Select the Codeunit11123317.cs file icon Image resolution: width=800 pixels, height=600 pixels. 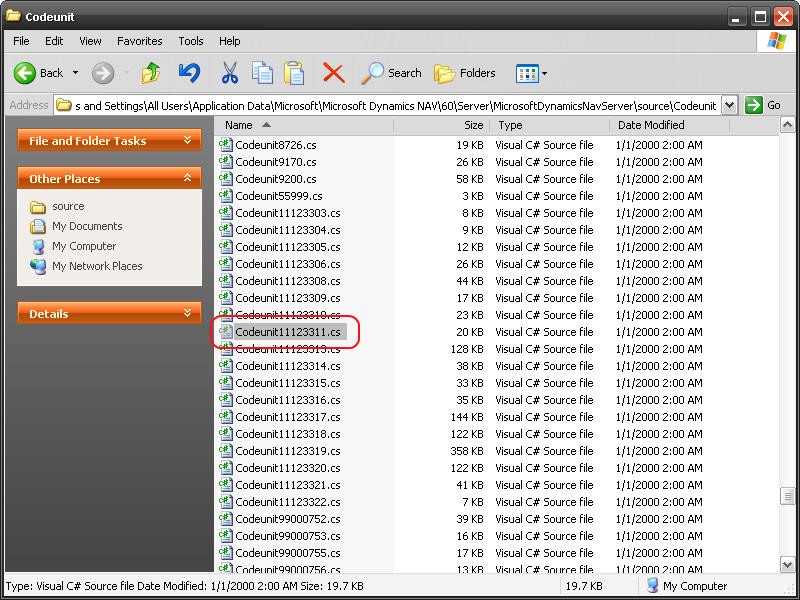tap(226, 417)
